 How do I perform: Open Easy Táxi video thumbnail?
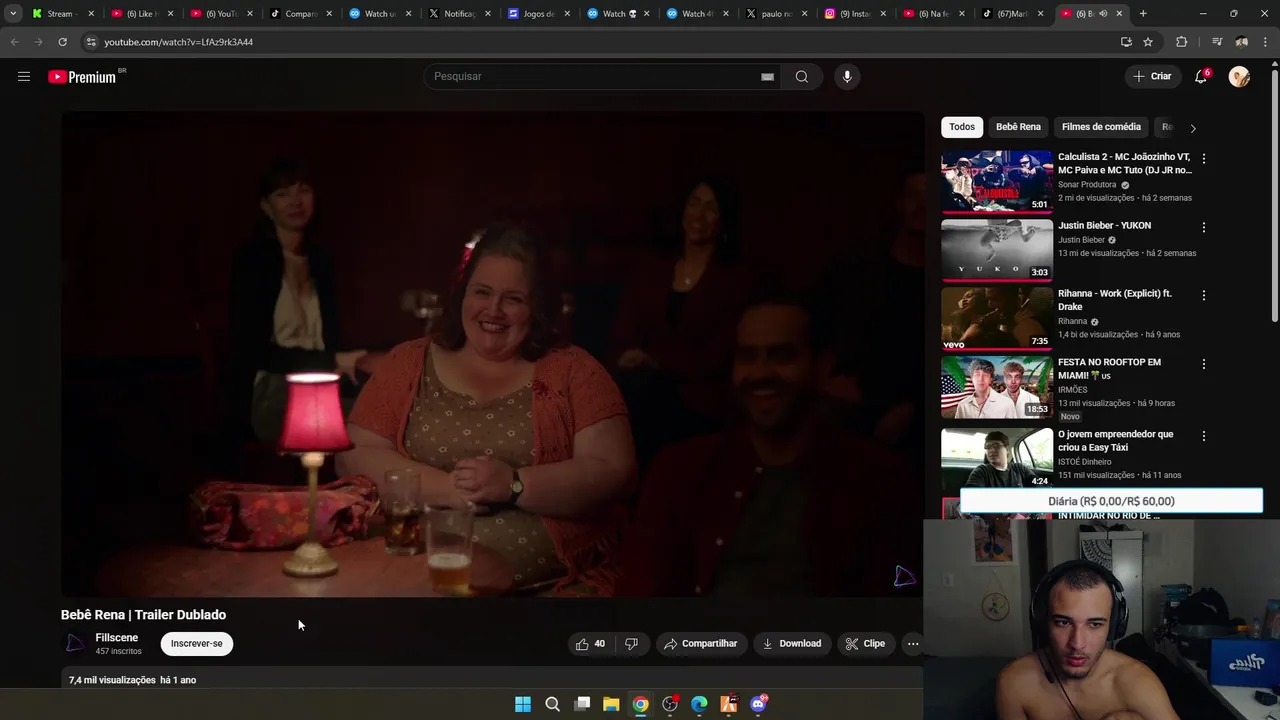click(997, 458)
